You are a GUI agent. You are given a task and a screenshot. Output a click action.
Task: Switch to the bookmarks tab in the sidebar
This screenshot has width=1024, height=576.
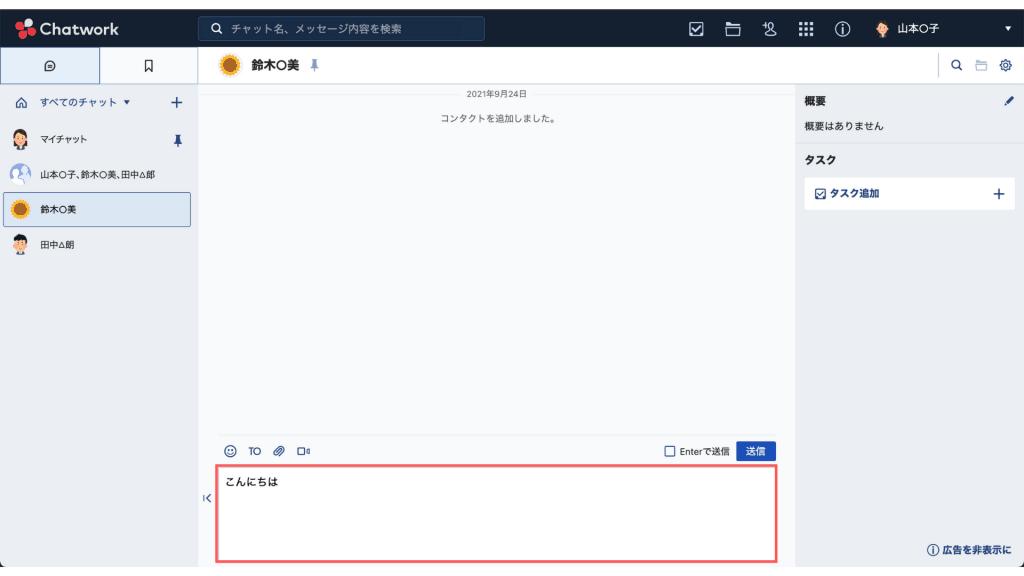[x=148, y=64]
